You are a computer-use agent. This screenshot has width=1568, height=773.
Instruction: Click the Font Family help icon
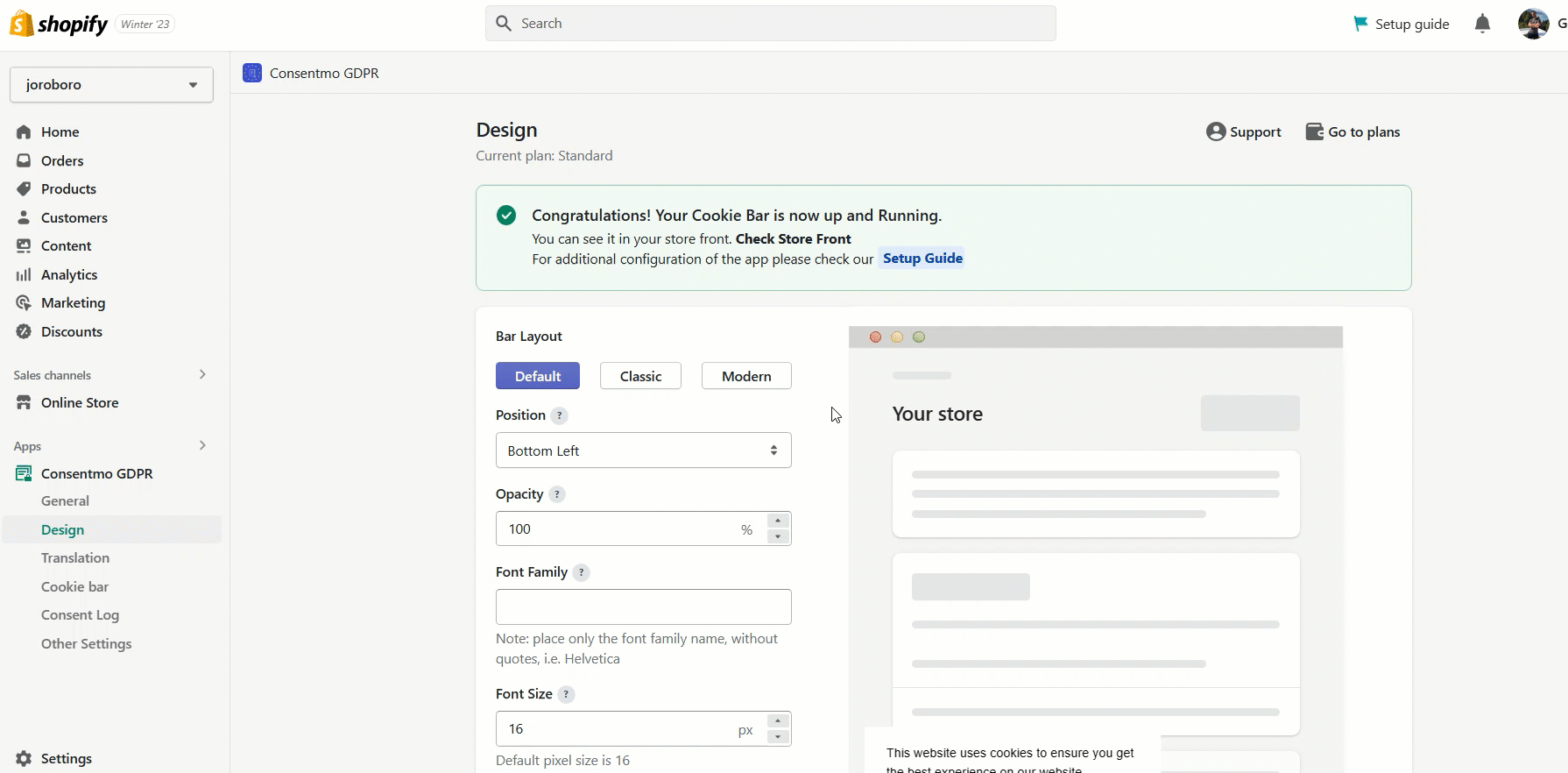(x=582, y=572)
